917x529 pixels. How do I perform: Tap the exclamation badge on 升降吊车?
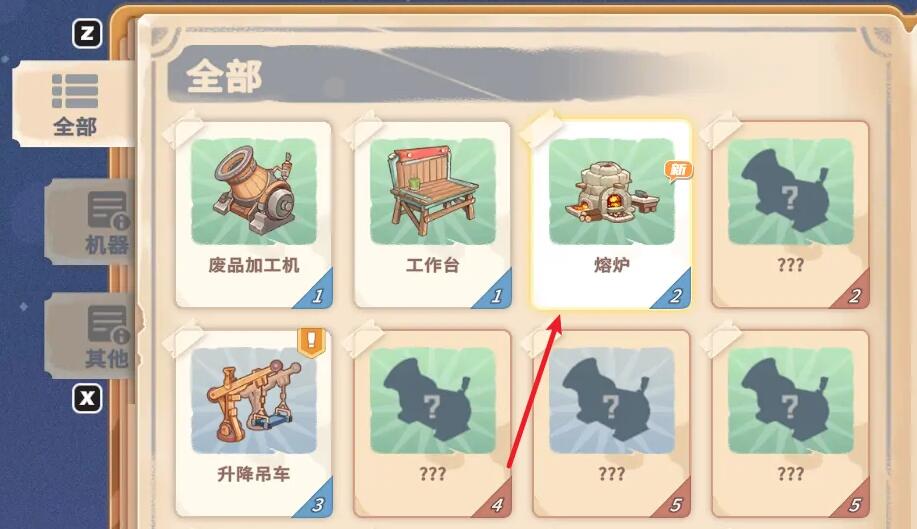point(311,342)
